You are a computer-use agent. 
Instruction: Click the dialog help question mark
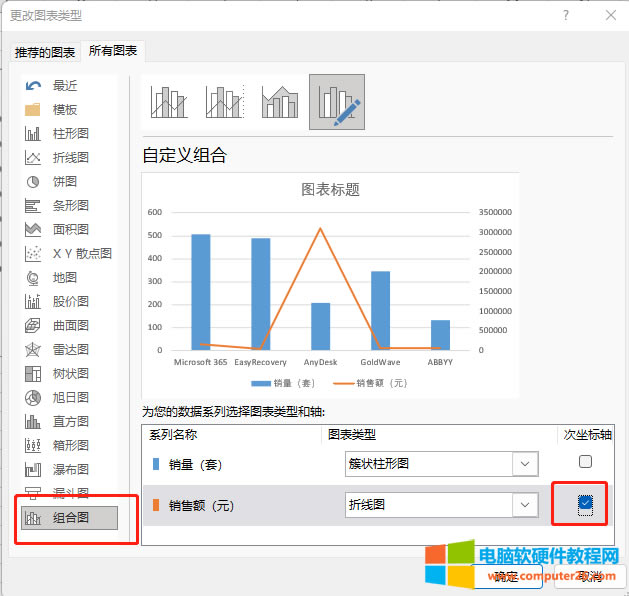(x=566, y=15)
